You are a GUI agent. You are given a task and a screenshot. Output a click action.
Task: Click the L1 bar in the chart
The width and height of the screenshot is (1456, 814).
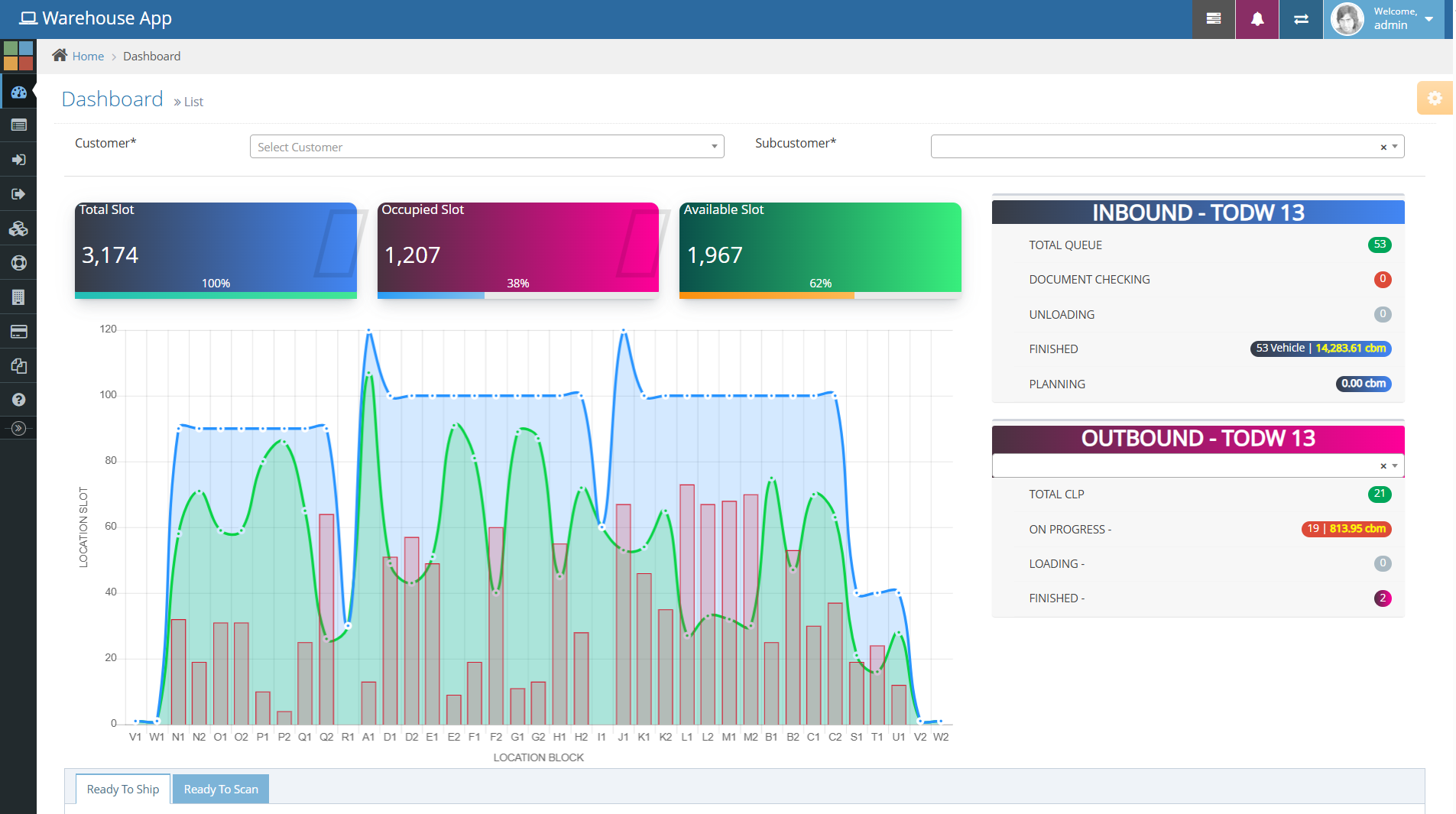[x=687, y=605]
